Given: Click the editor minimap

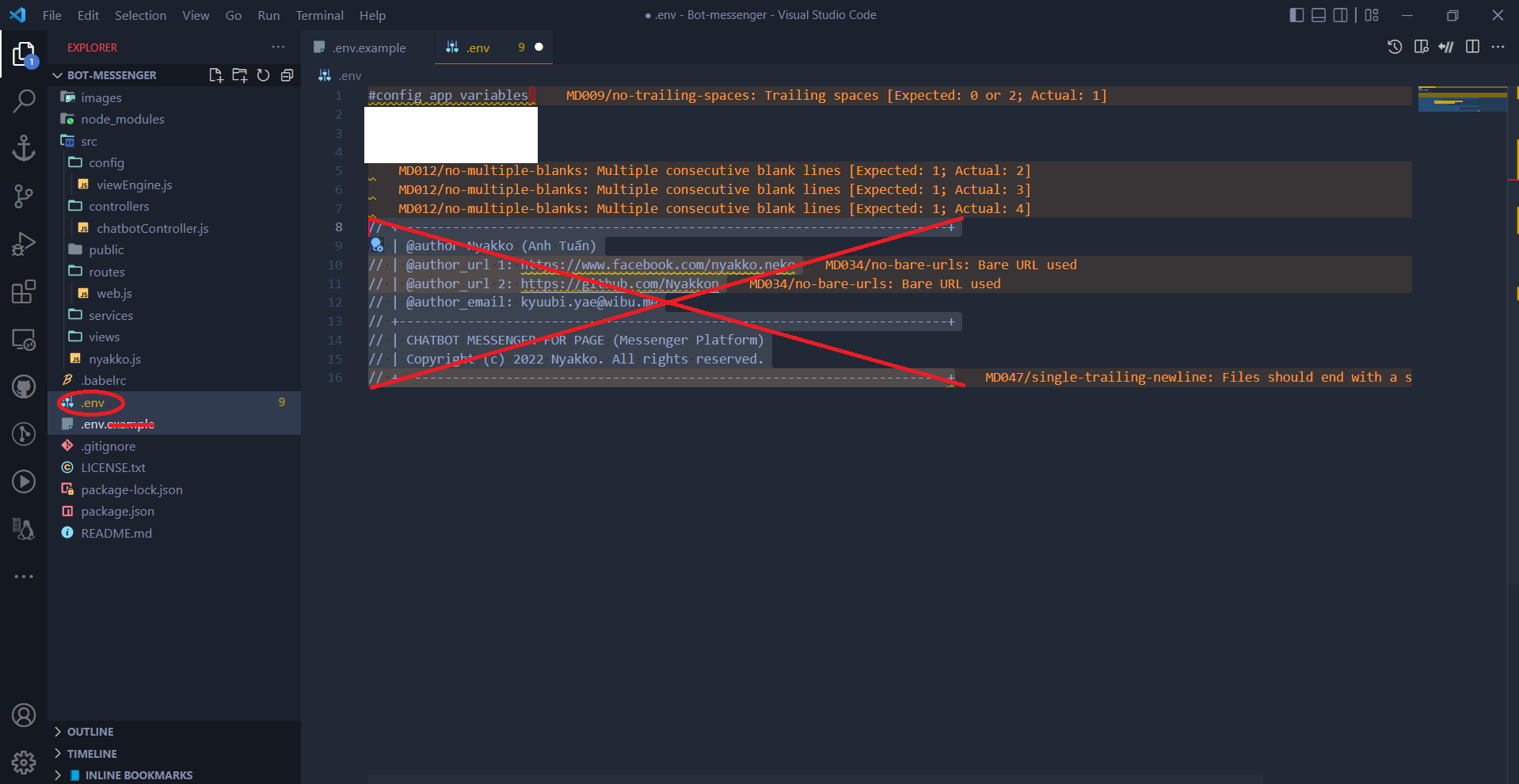Looking at the screenshot, I should point(1462,100).
